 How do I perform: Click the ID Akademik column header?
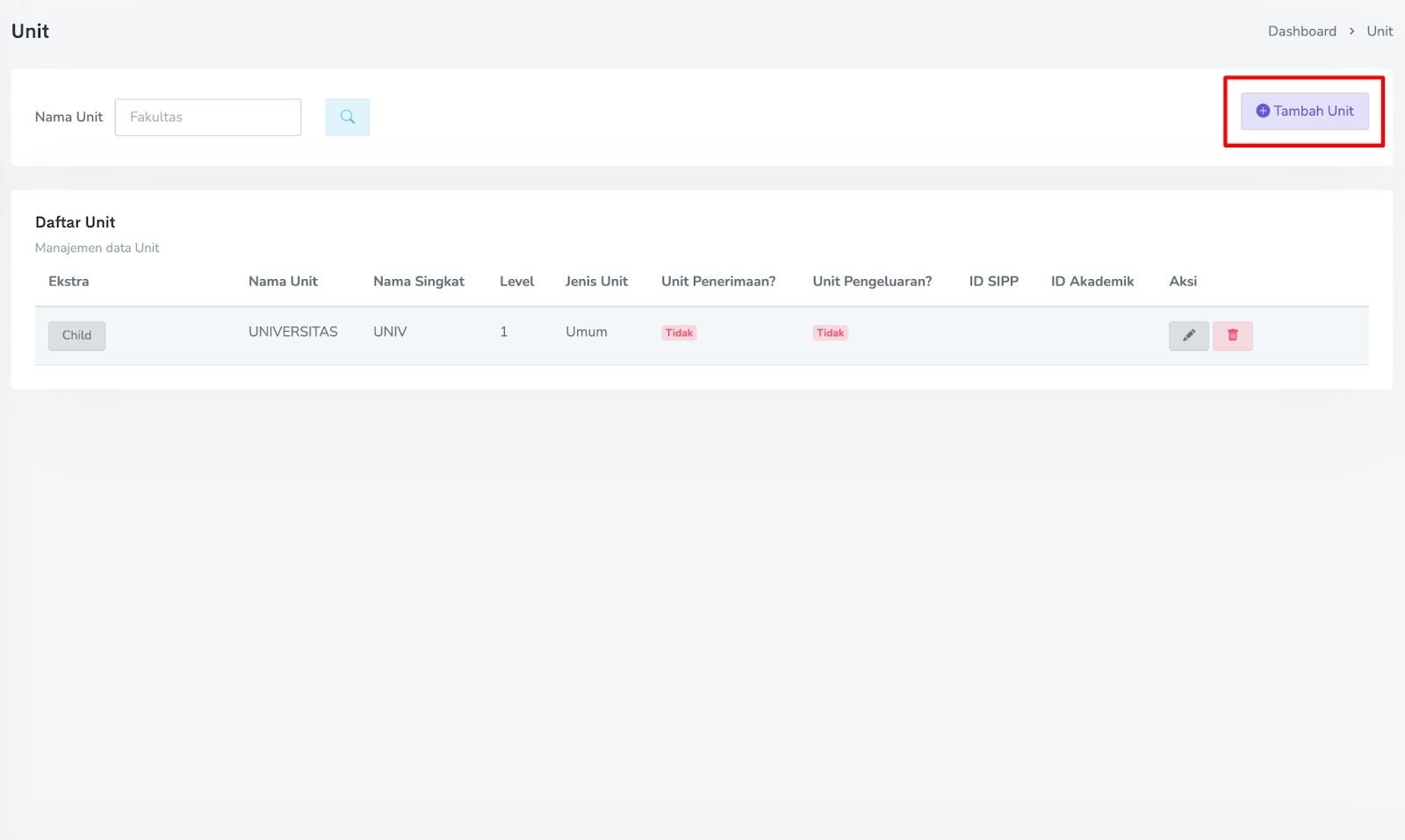point(1092,282)
